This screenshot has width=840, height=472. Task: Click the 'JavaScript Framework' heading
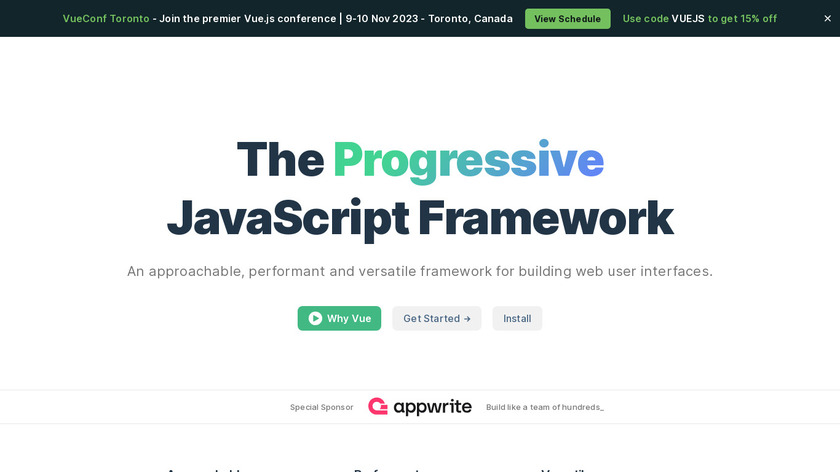click(420, 219)
